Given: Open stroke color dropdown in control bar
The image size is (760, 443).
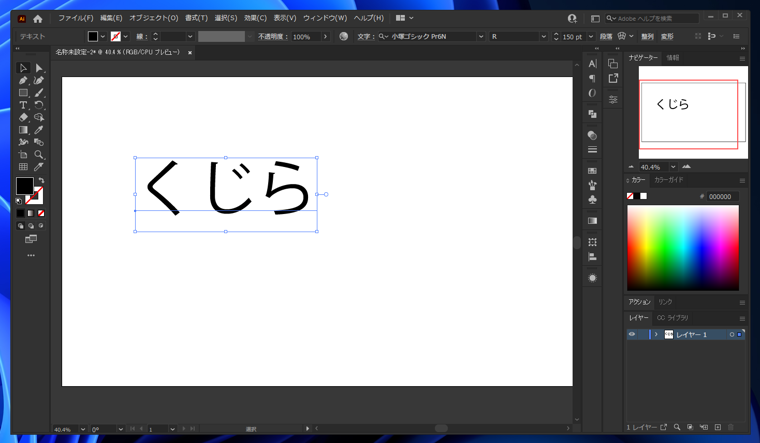Looking at the screenshot, I should click(126, 36).
